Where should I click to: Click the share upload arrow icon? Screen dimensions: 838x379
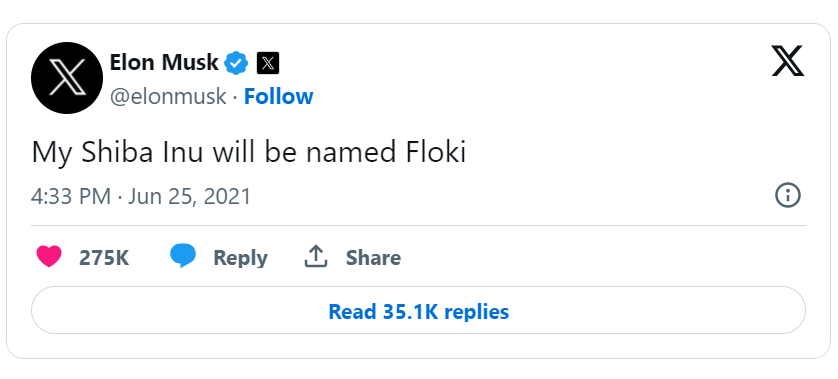(x=315, y=257)
